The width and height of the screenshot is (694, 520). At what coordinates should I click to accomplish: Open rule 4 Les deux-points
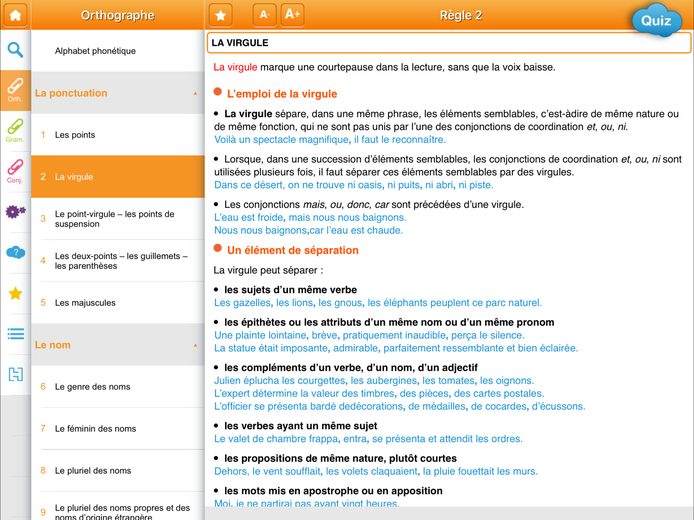click(x=118, y=261)
